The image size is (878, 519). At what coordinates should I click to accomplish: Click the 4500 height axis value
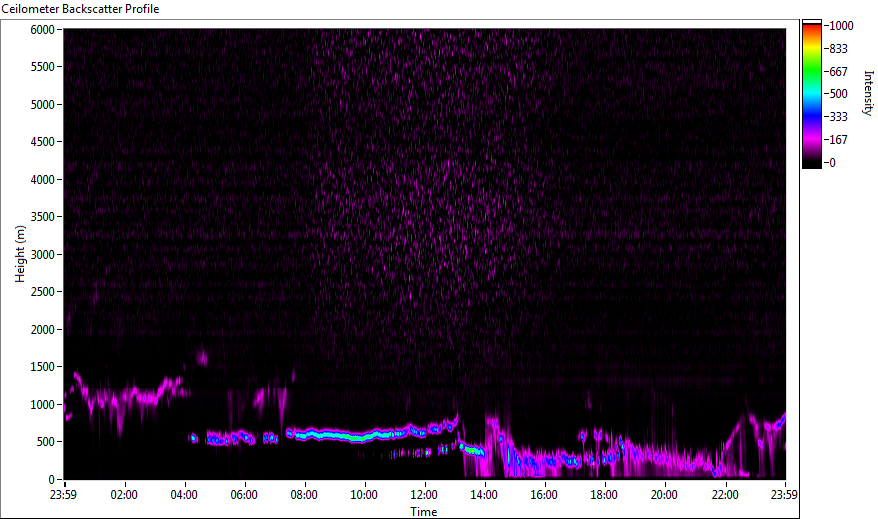coord(43,142)
